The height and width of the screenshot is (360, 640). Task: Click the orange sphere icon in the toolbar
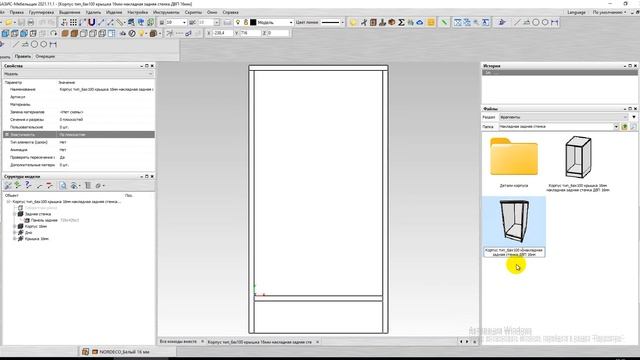tap(392, 22)
